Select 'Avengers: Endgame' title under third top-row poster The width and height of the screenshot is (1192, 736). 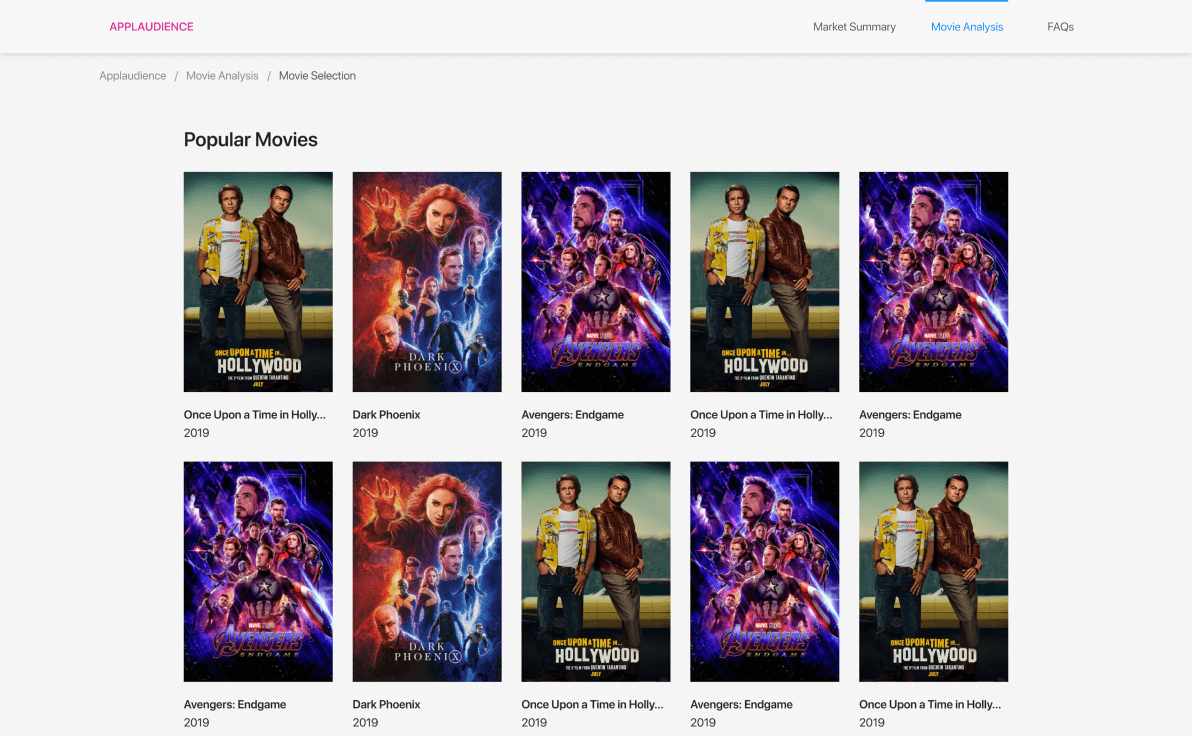point(572,414)
